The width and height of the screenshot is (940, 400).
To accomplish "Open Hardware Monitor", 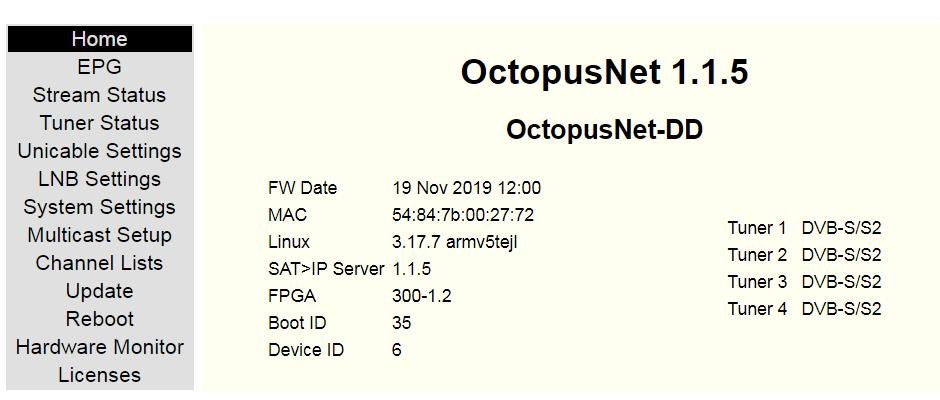I will point(99,347).
